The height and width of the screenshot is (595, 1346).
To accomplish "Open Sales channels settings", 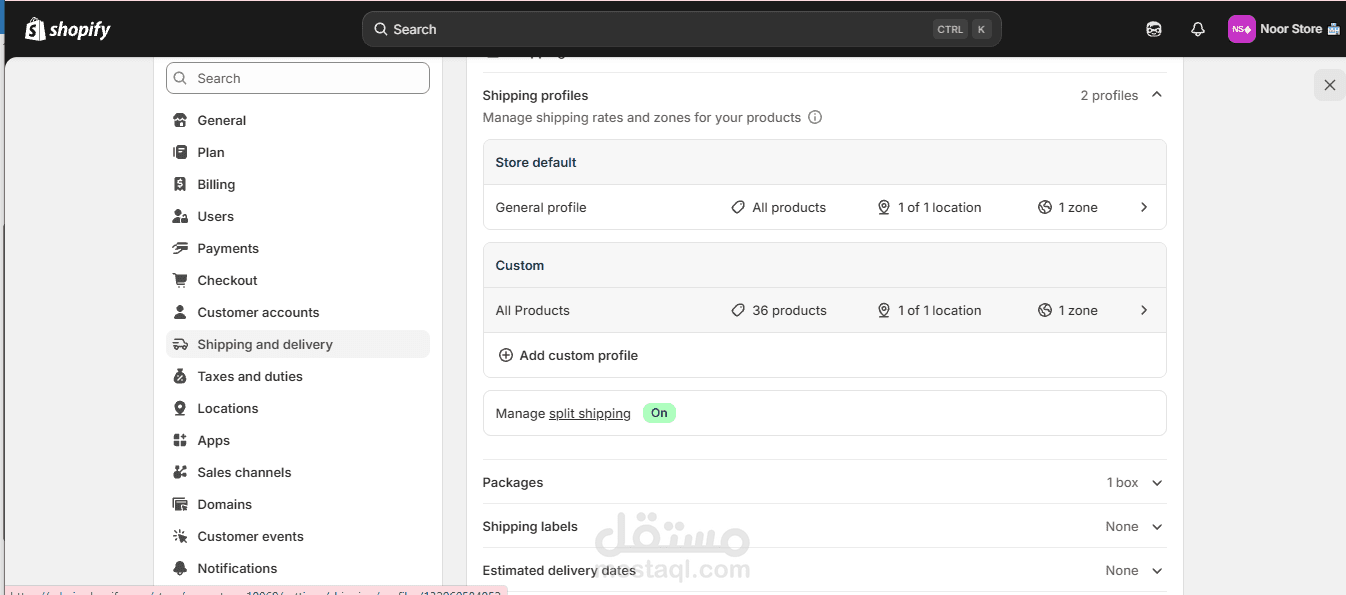I will 298,472.
